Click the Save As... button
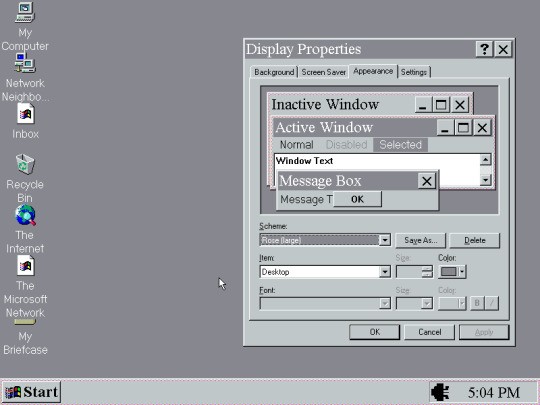Screen dimensions: 540x405 coord(420,240)
